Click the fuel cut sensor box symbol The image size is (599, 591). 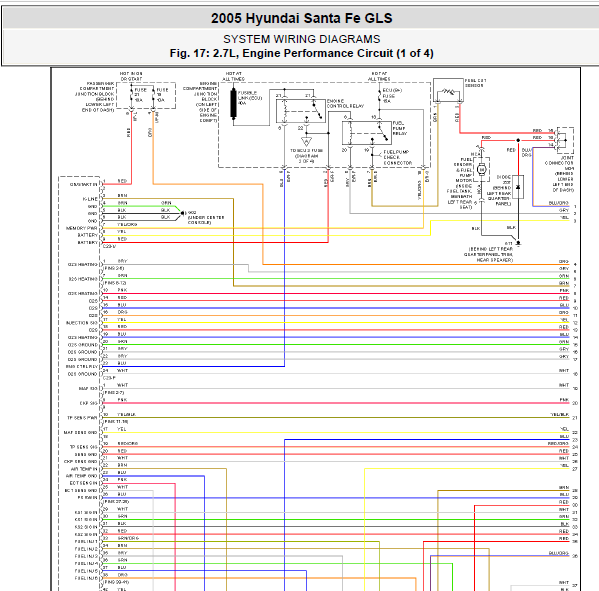[448, 91]
